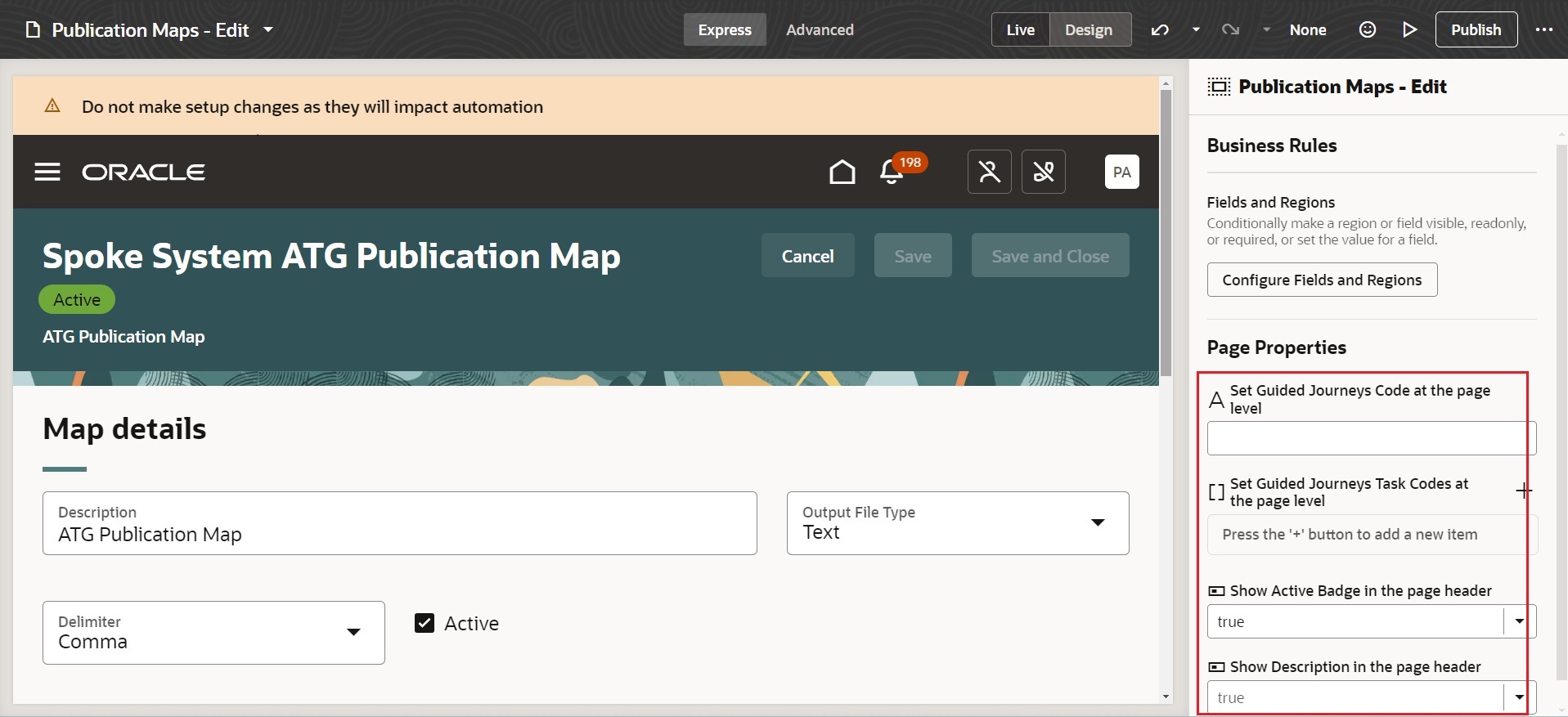Click the text type icon beside Guided Journeys Code
1568x717 pixels.
coord(1216,400)
